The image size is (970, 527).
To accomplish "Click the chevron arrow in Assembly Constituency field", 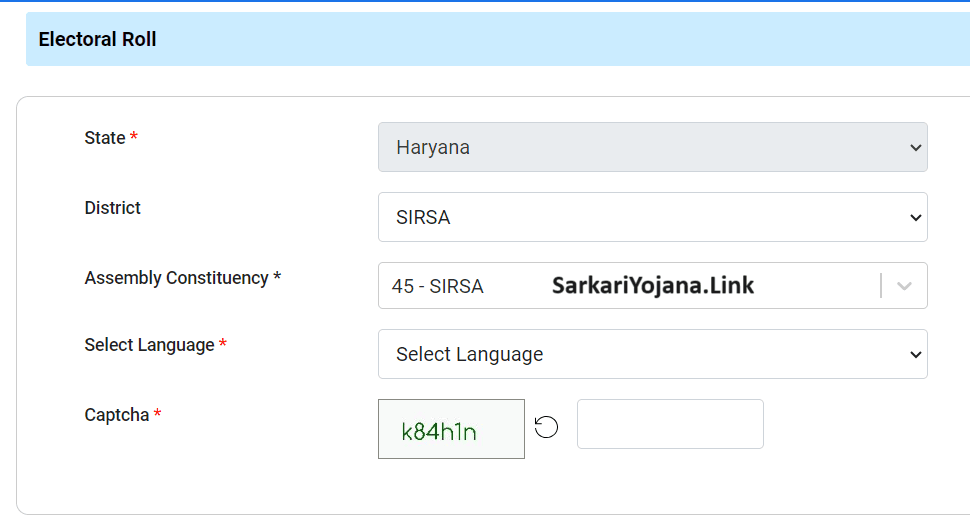I will tap(904, 286).
